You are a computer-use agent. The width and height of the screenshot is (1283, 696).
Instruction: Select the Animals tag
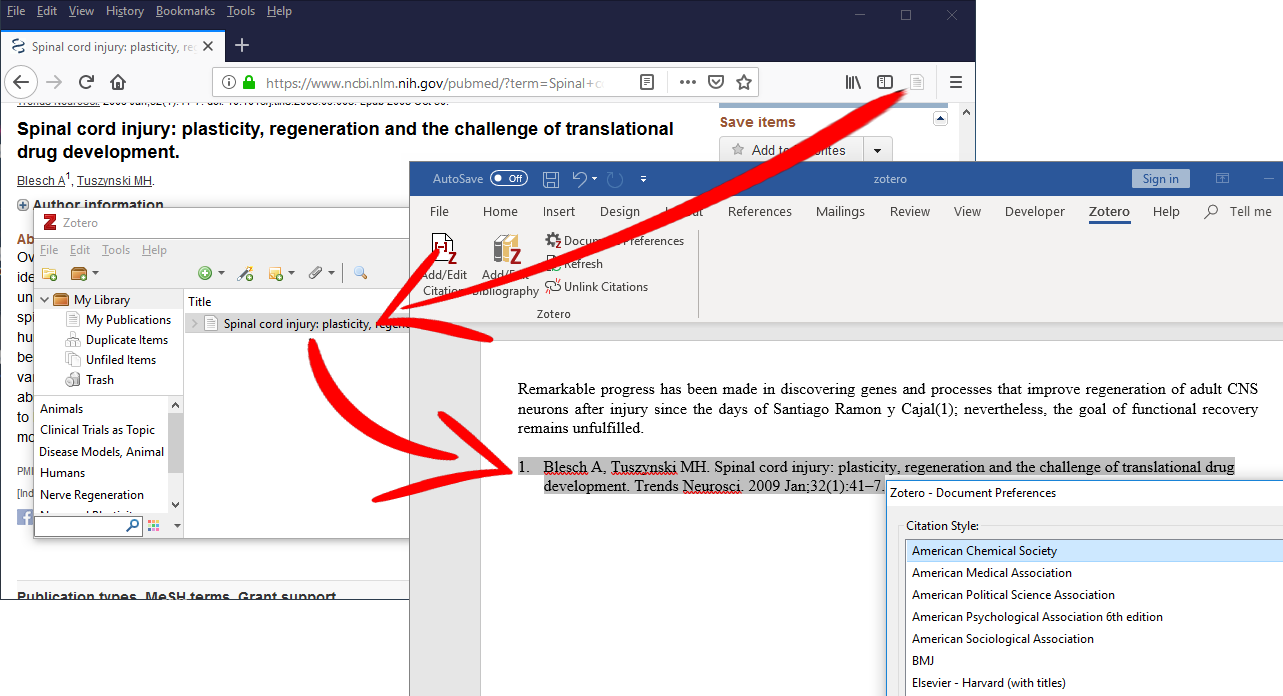[61, 409]
